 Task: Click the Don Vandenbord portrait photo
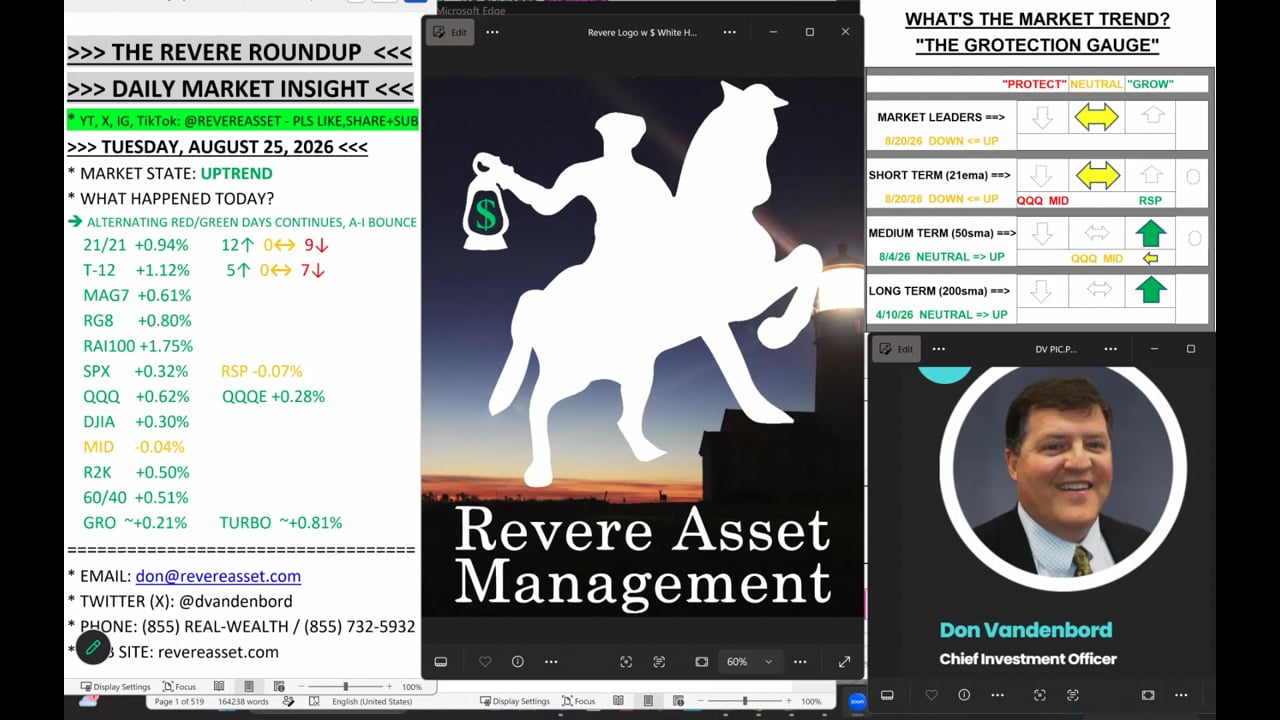[x=1063, y=475]
